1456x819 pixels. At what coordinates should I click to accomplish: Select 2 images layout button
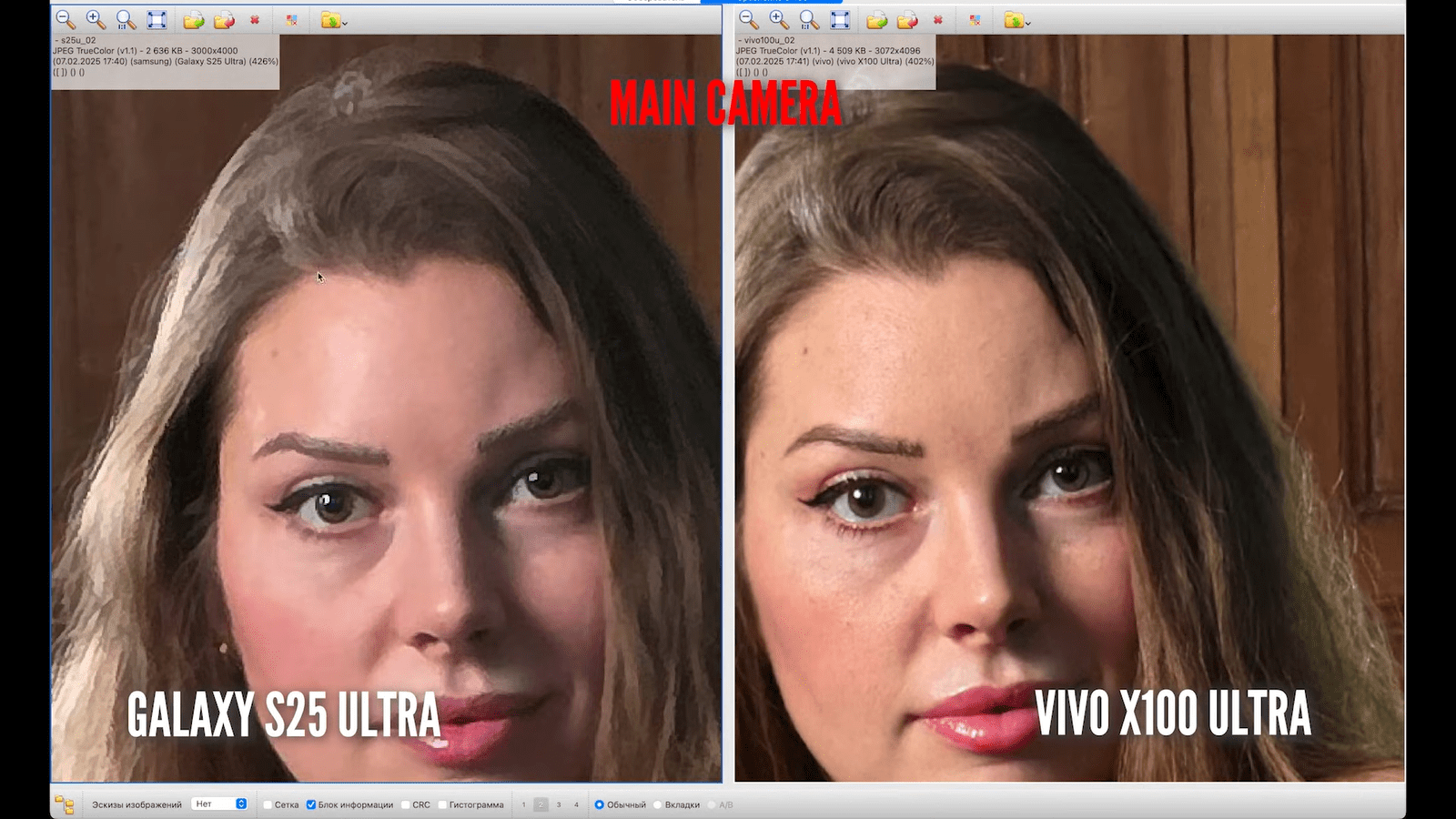click(x=541, y=804)
